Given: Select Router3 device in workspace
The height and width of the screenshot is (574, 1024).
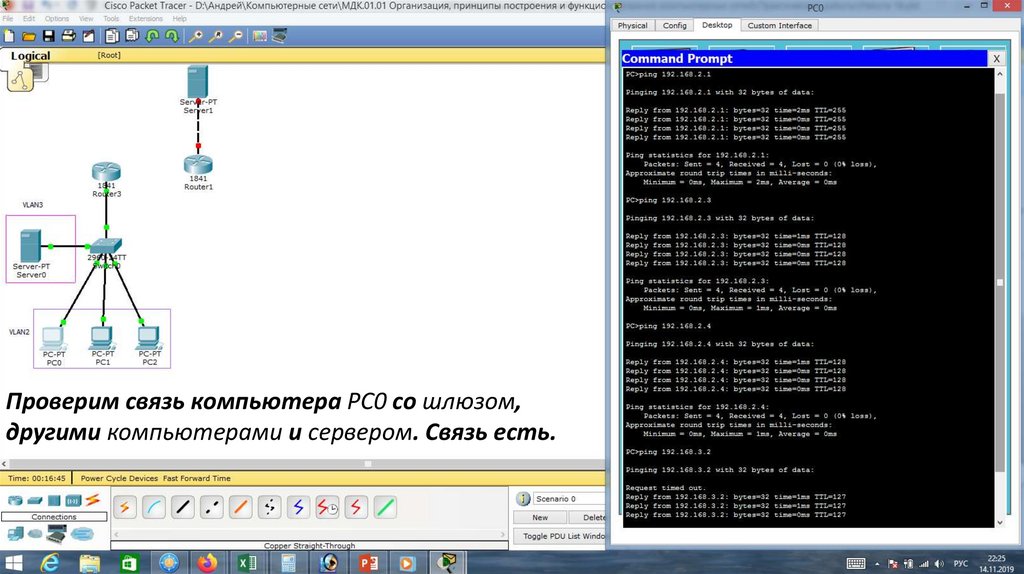Looking at the screenshot, I should click(106, 174).
